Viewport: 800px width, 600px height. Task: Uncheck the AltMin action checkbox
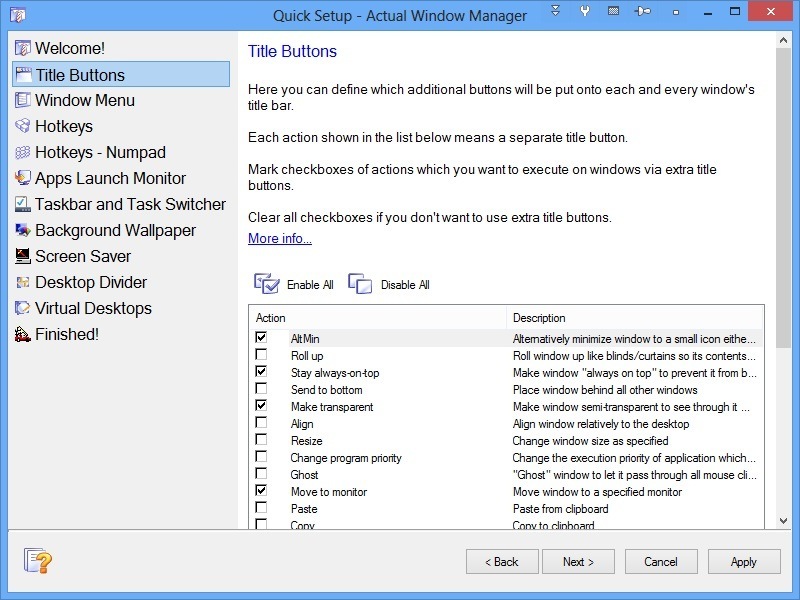pyautogui.click(x=262, y=339)
